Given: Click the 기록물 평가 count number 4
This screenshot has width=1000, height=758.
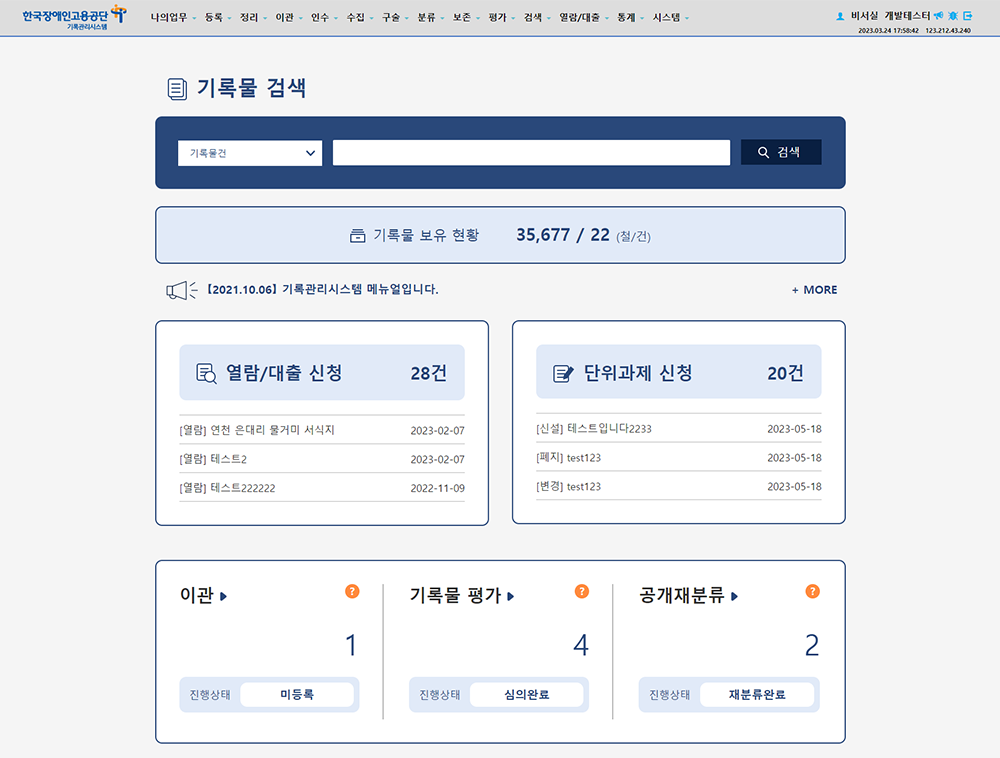Looking at the screenshot, I should point(580,645).
